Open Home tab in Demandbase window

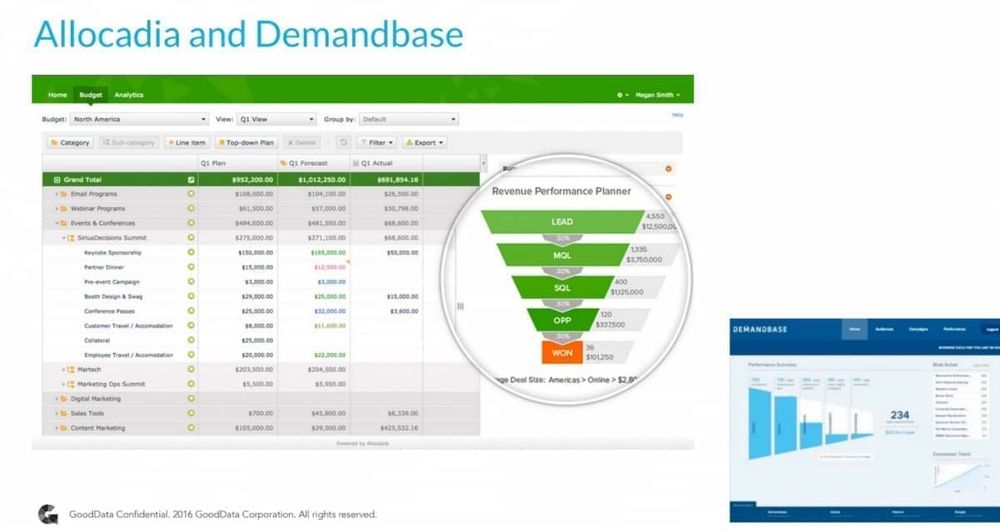pos(855,330)
